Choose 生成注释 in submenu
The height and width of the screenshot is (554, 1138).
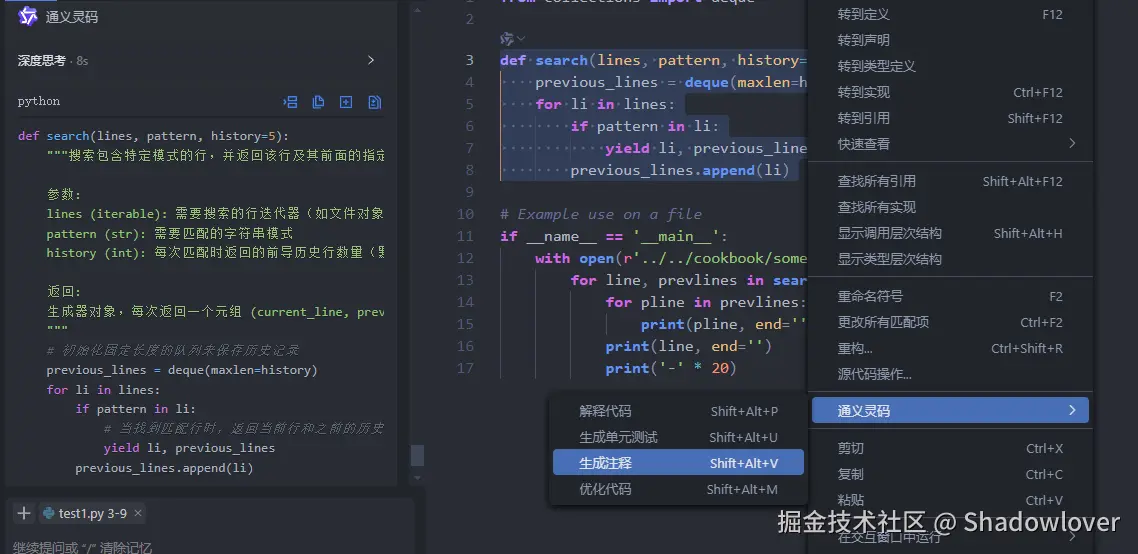pos(678,463)
